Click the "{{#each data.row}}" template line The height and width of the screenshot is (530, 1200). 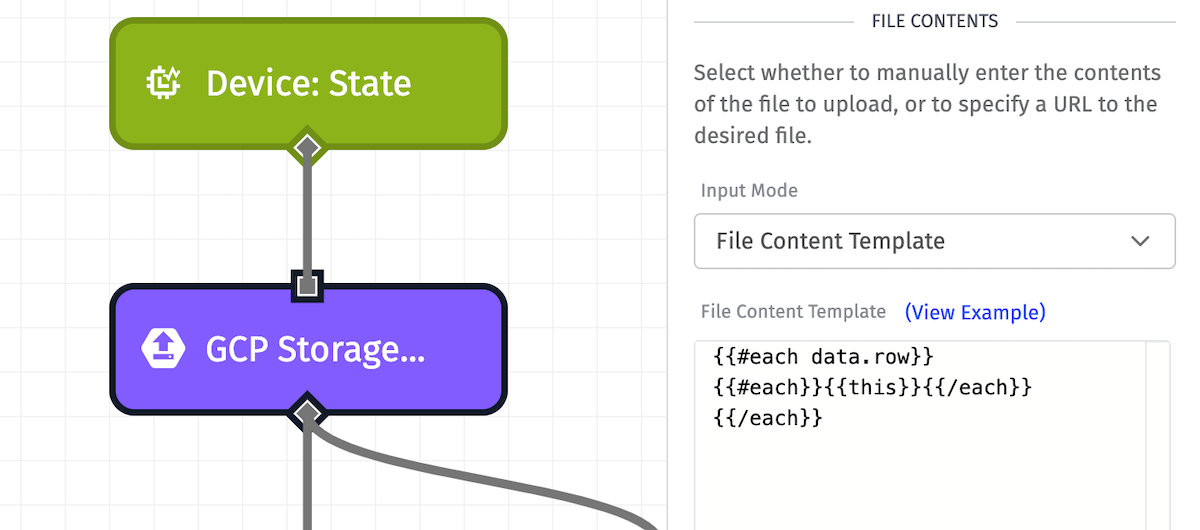click(x=824, y=356)
